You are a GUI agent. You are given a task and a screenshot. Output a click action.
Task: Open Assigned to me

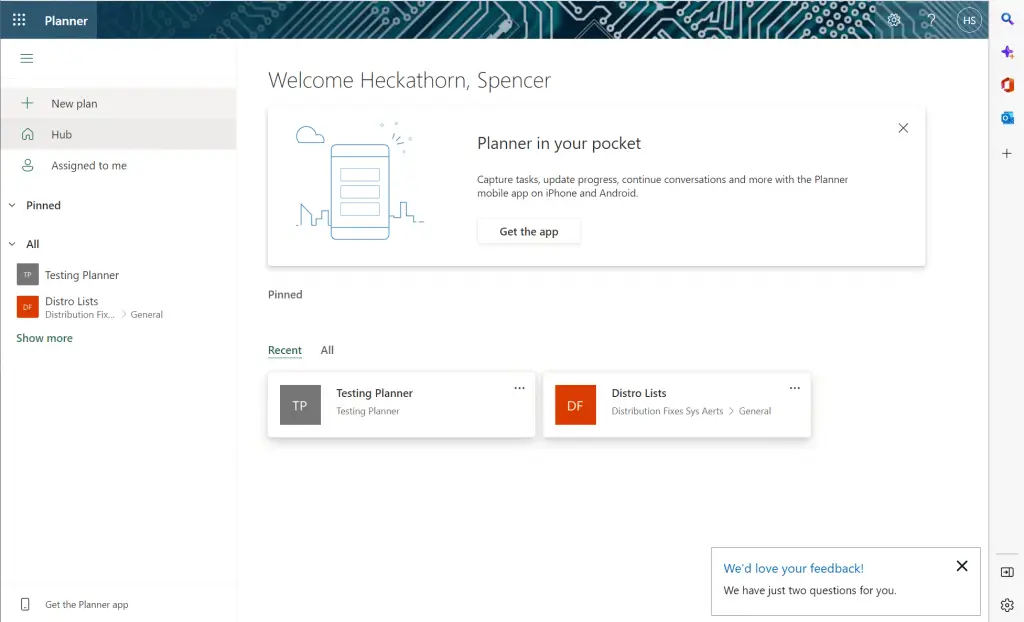pyautogui.click(x=118, y=165)
